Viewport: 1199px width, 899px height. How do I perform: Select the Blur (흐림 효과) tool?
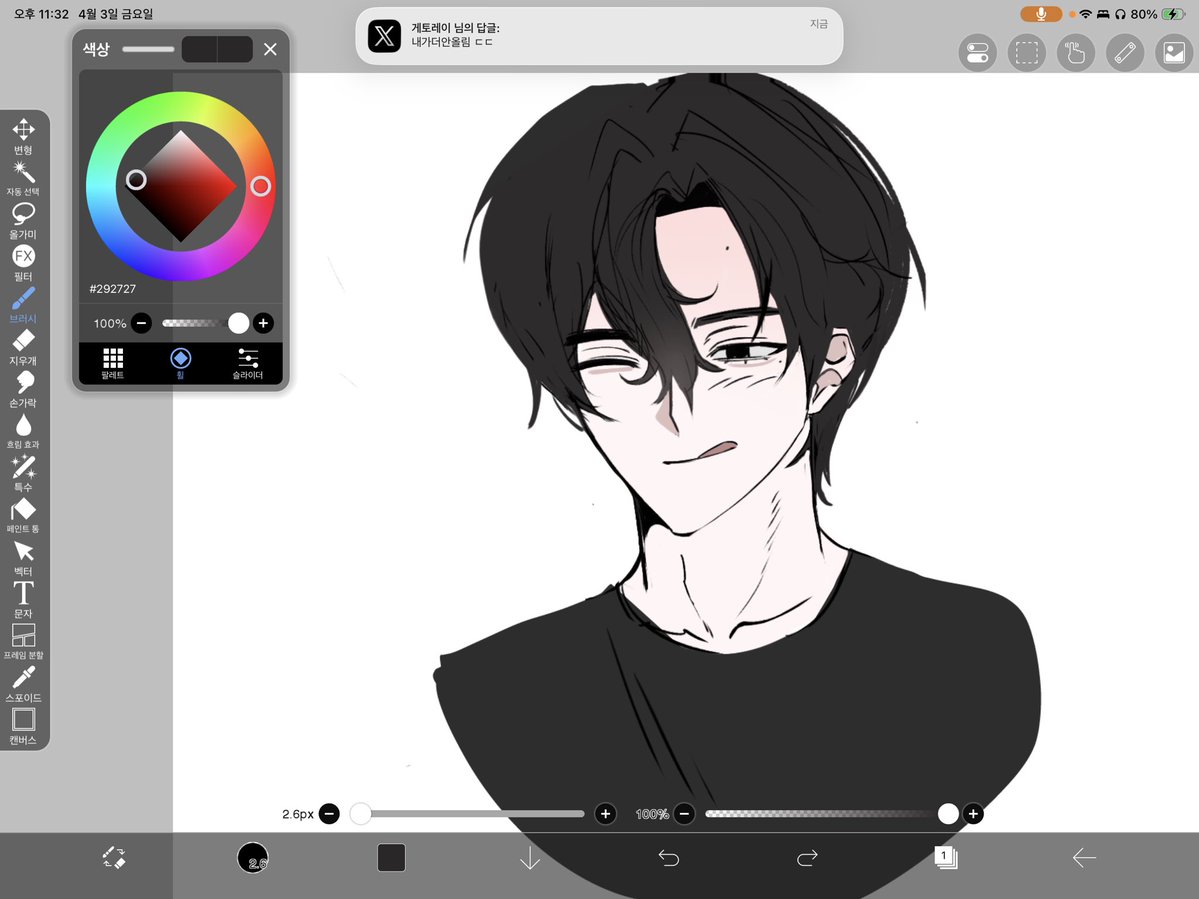[x=23, y=431]
